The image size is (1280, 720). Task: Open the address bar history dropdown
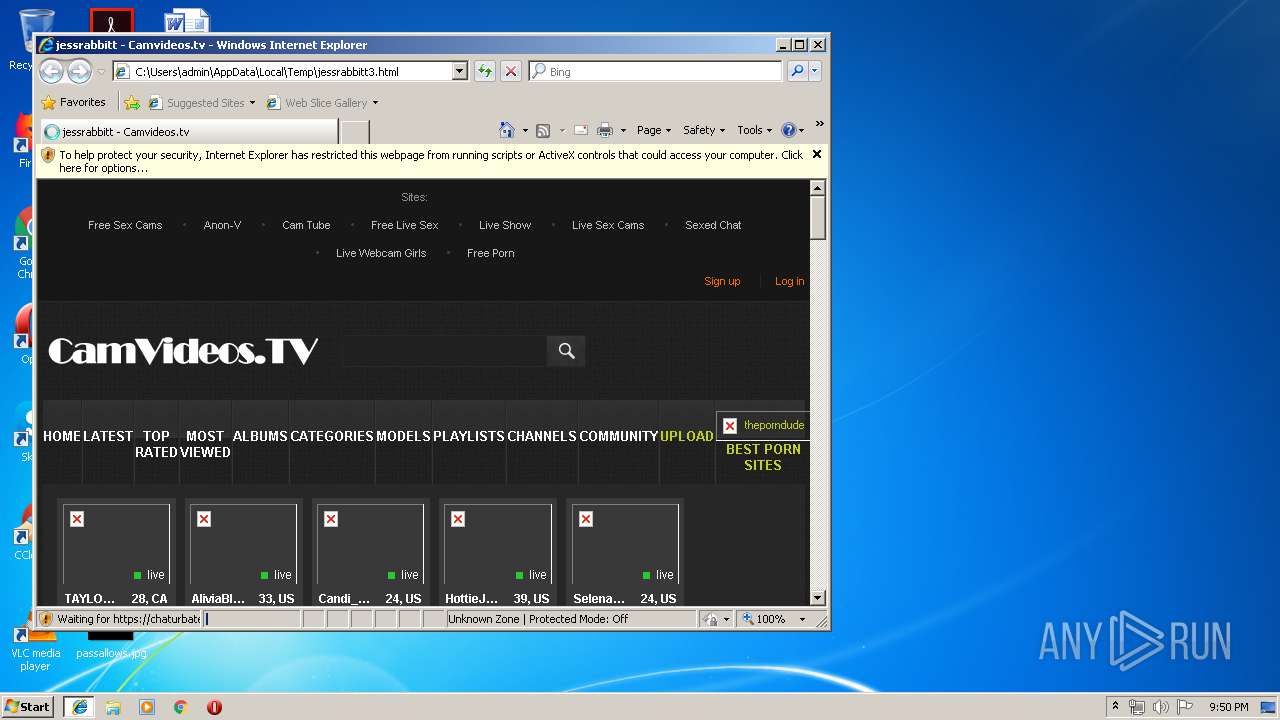click(459, 71)
